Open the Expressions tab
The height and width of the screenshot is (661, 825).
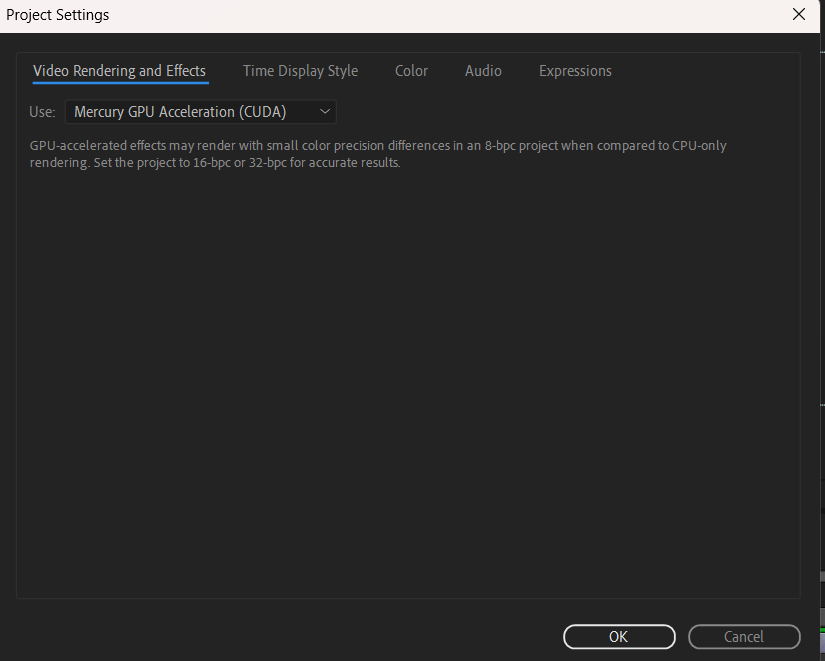click(x=575, y=70)
